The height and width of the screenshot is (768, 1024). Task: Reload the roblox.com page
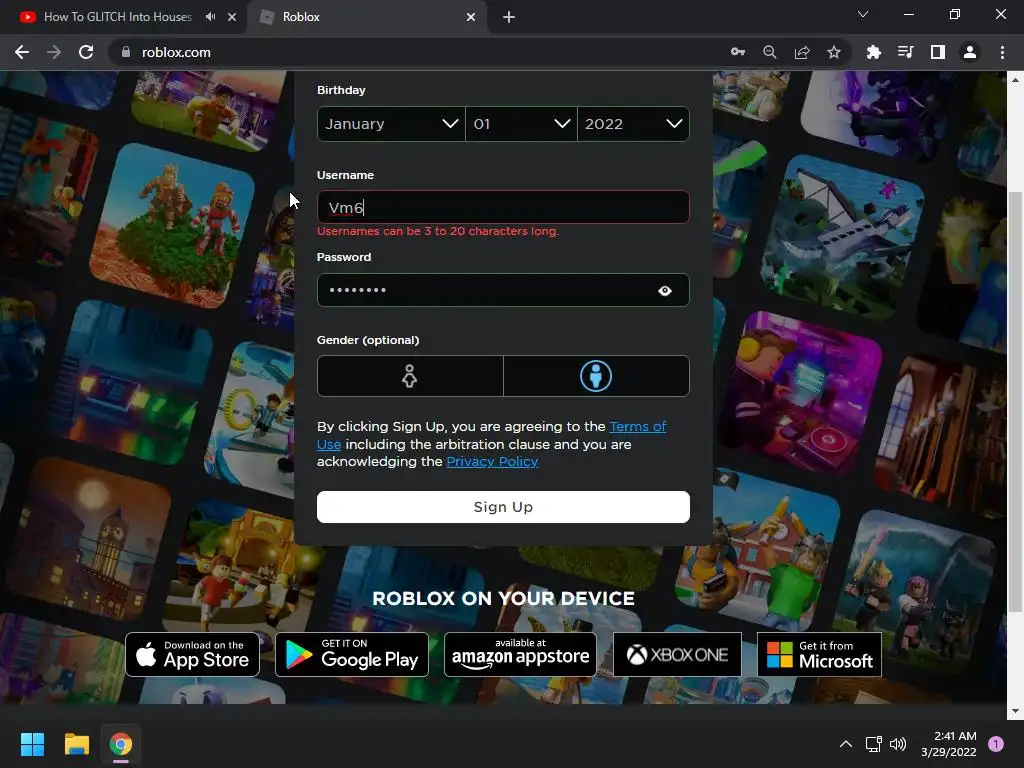pyautogui.click(x=86, y=52)
